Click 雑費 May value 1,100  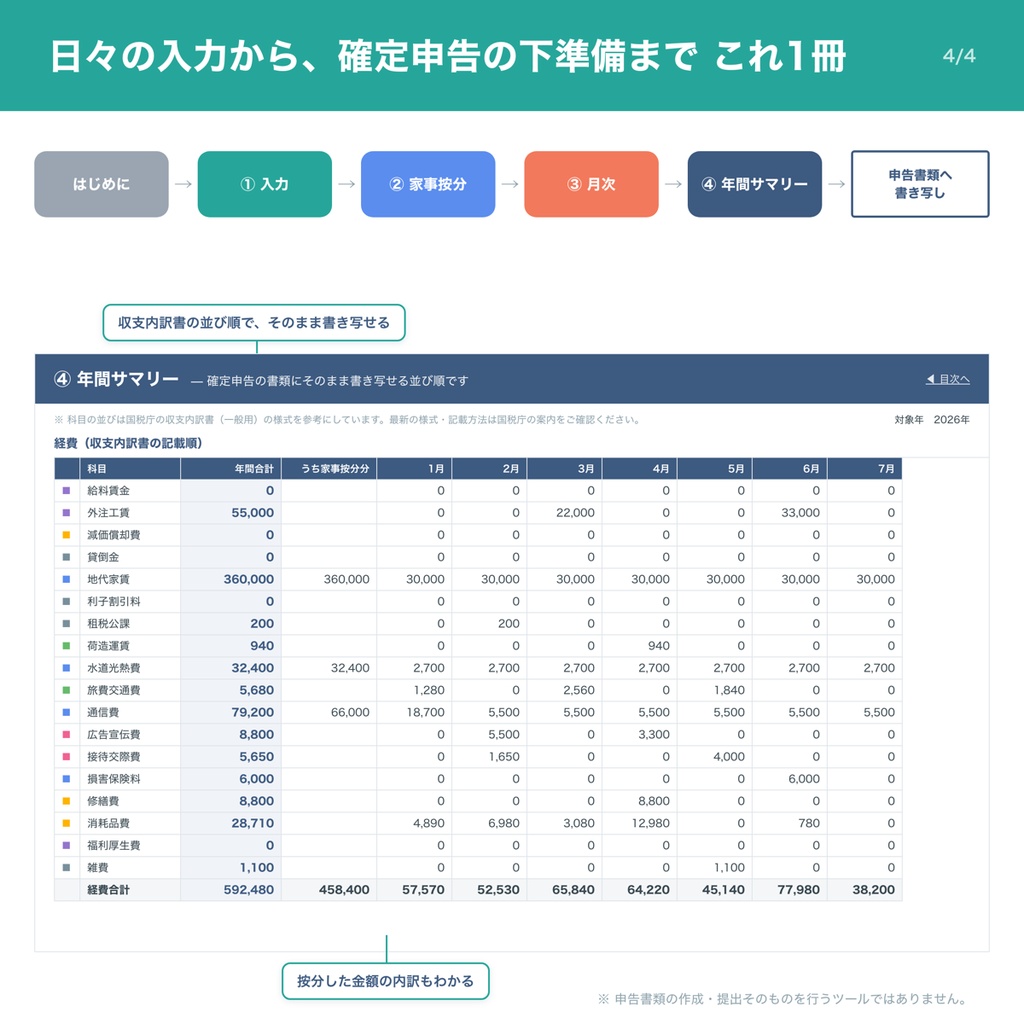(x=729, y=868)
